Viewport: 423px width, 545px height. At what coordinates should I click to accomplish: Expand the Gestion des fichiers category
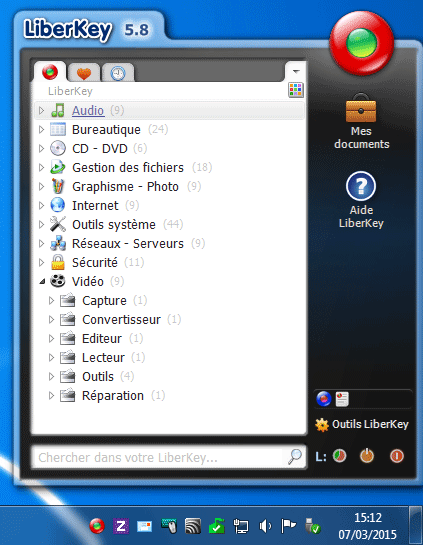click(x=41, y=168)
